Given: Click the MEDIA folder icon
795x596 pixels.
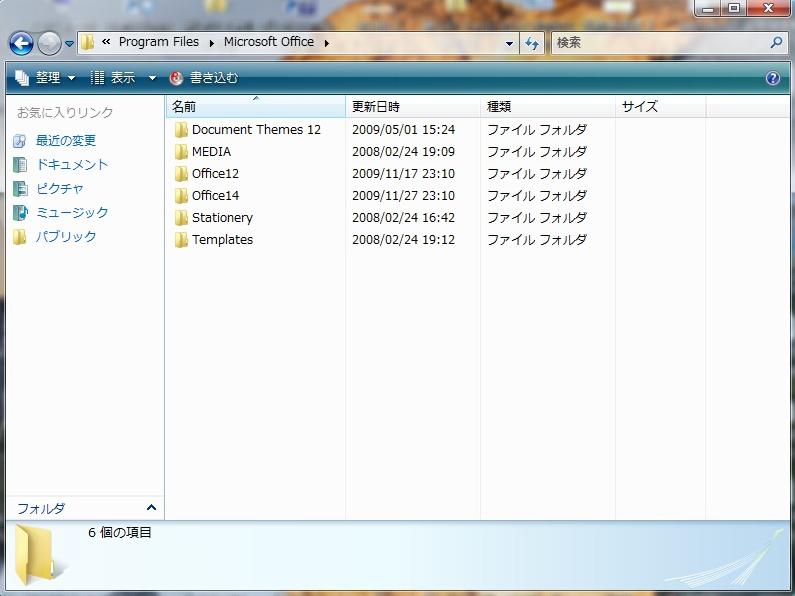Looking at the screenshot, I should coord(181,152).
